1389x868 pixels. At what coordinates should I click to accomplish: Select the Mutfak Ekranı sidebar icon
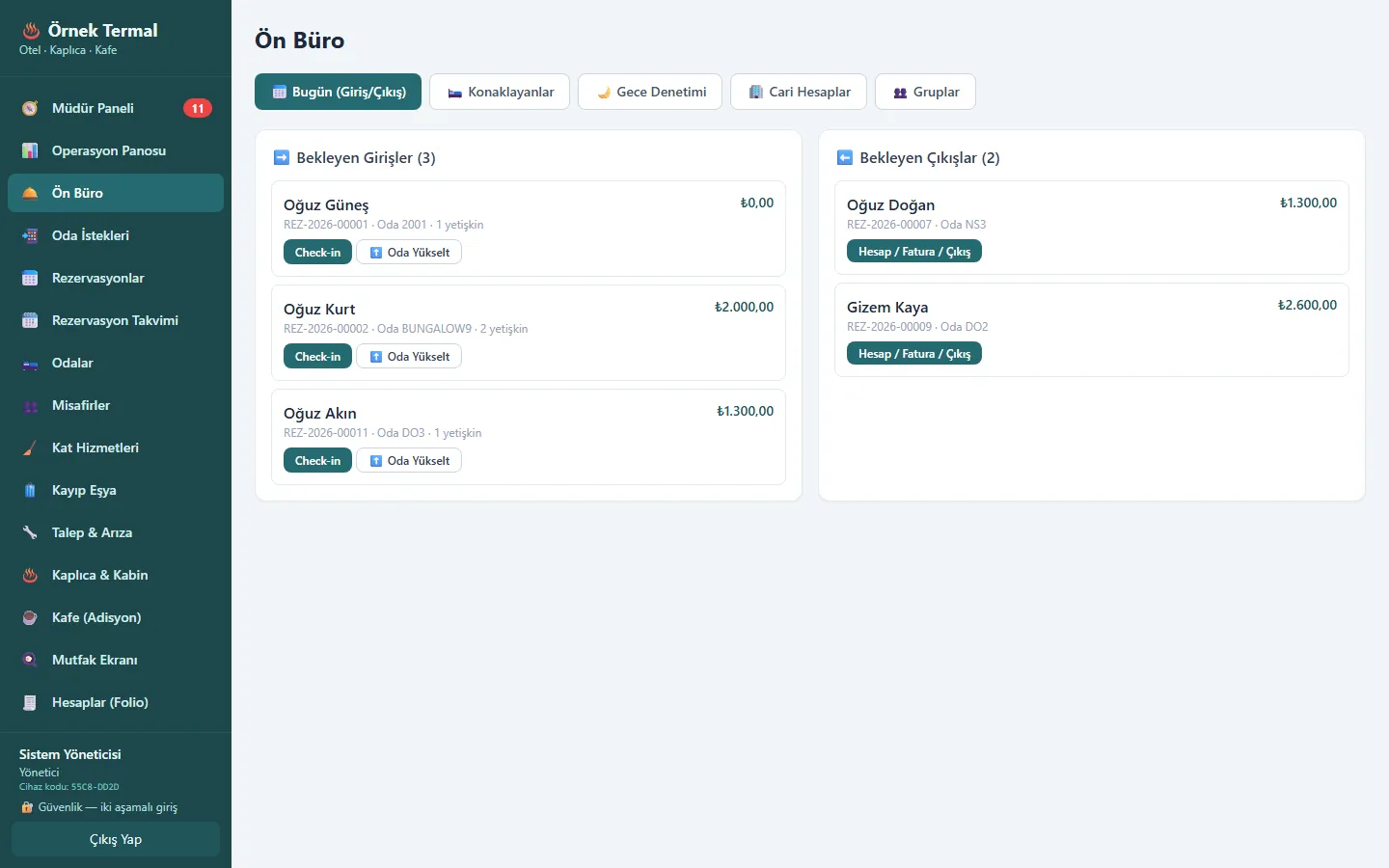pos(30,660)
